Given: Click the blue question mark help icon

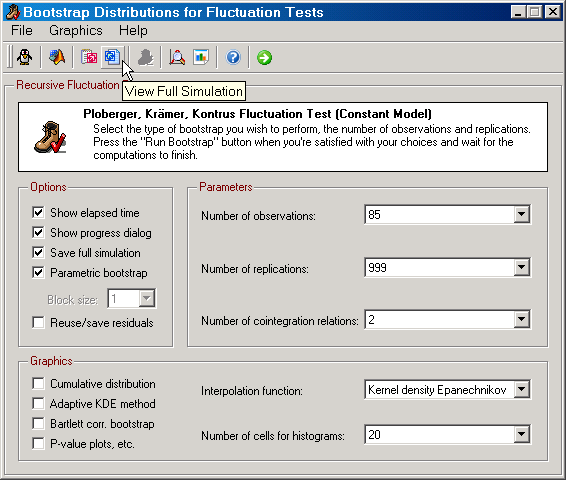Looking at the screenshot, I should (x=233, y=57).
